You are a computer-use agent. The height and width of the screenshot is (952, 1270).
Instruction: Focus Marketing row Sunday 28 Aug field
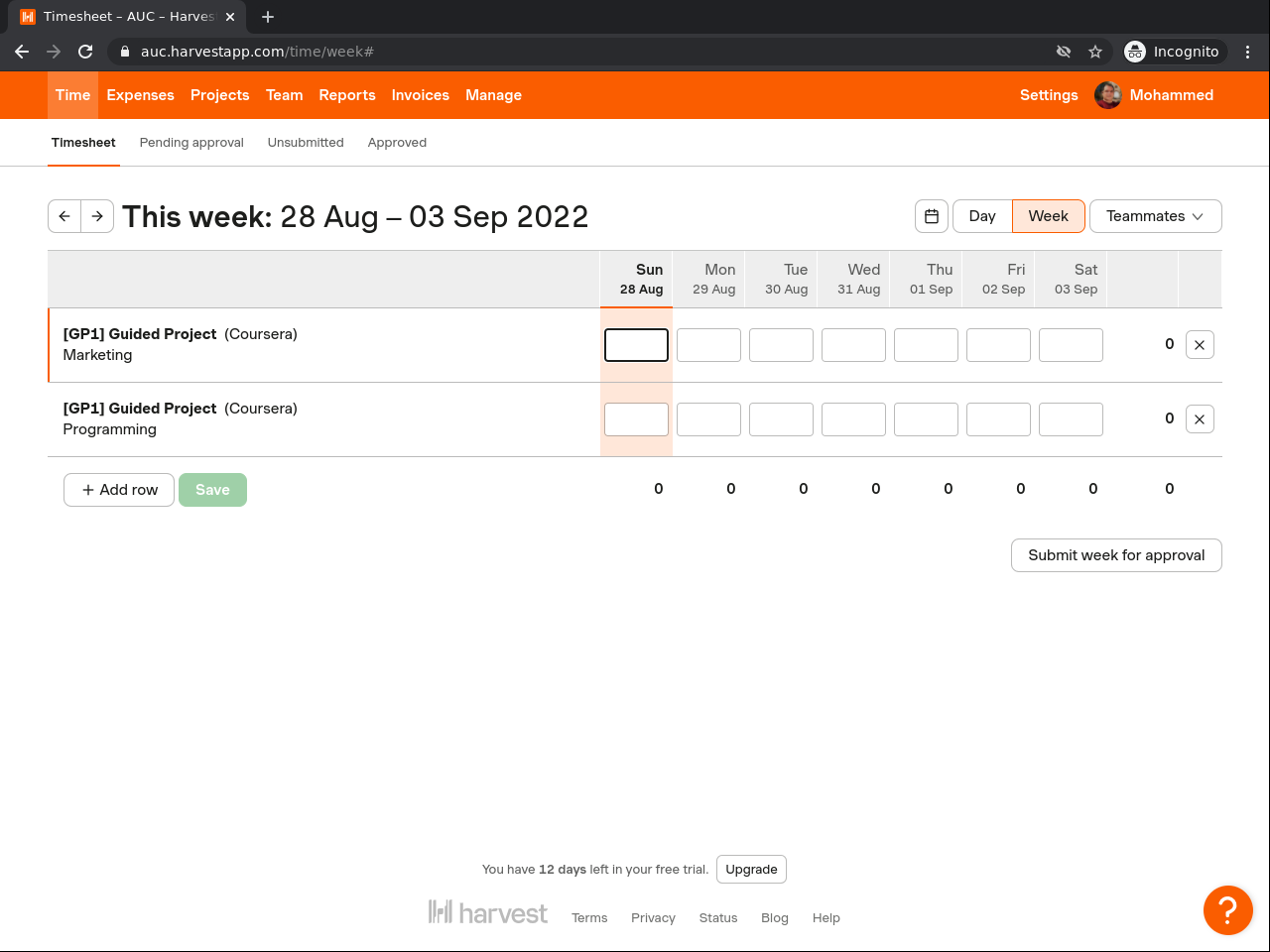636,345
